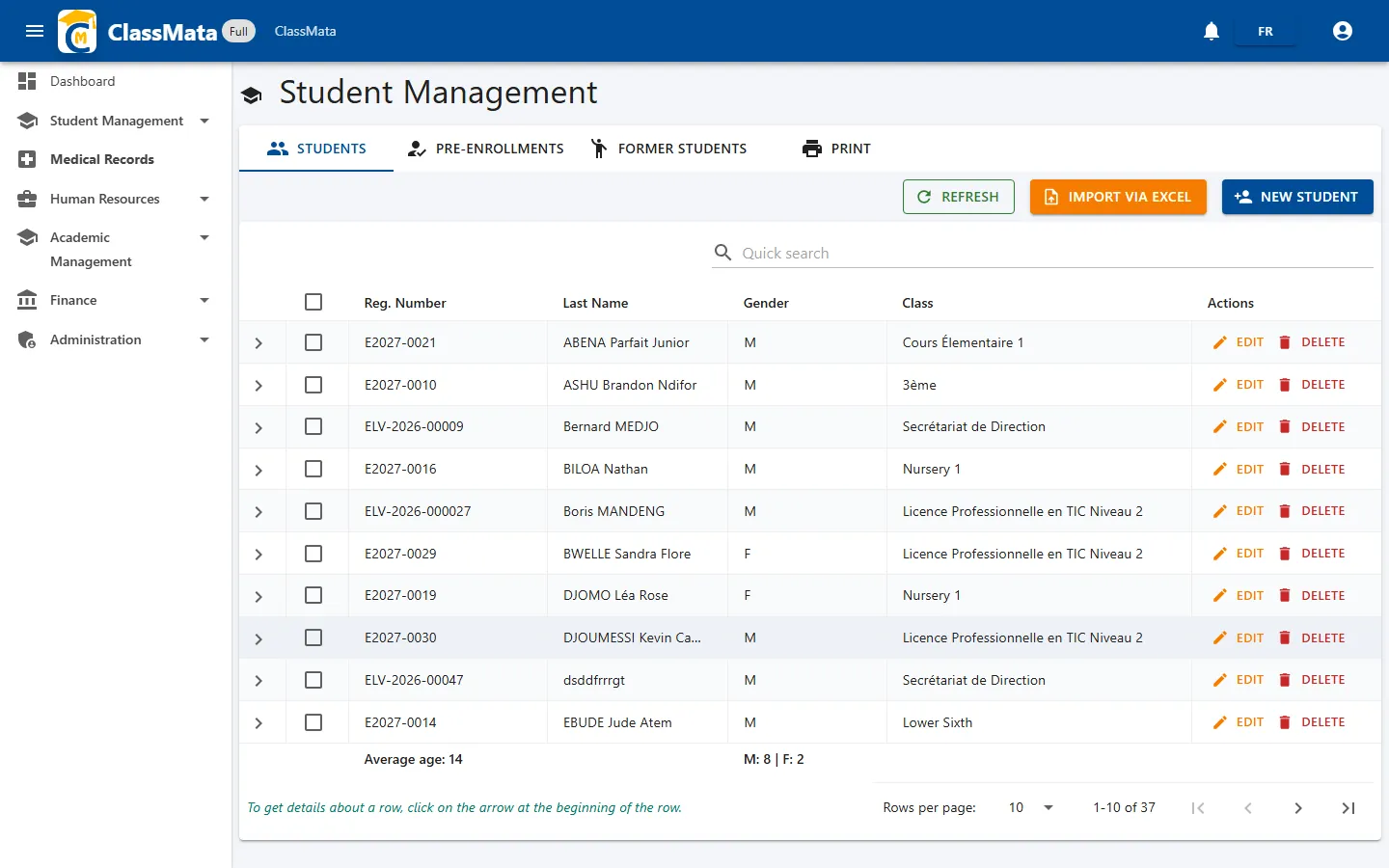
Task: Click the Human Resources briefcase icon
Action: [27, 199]
